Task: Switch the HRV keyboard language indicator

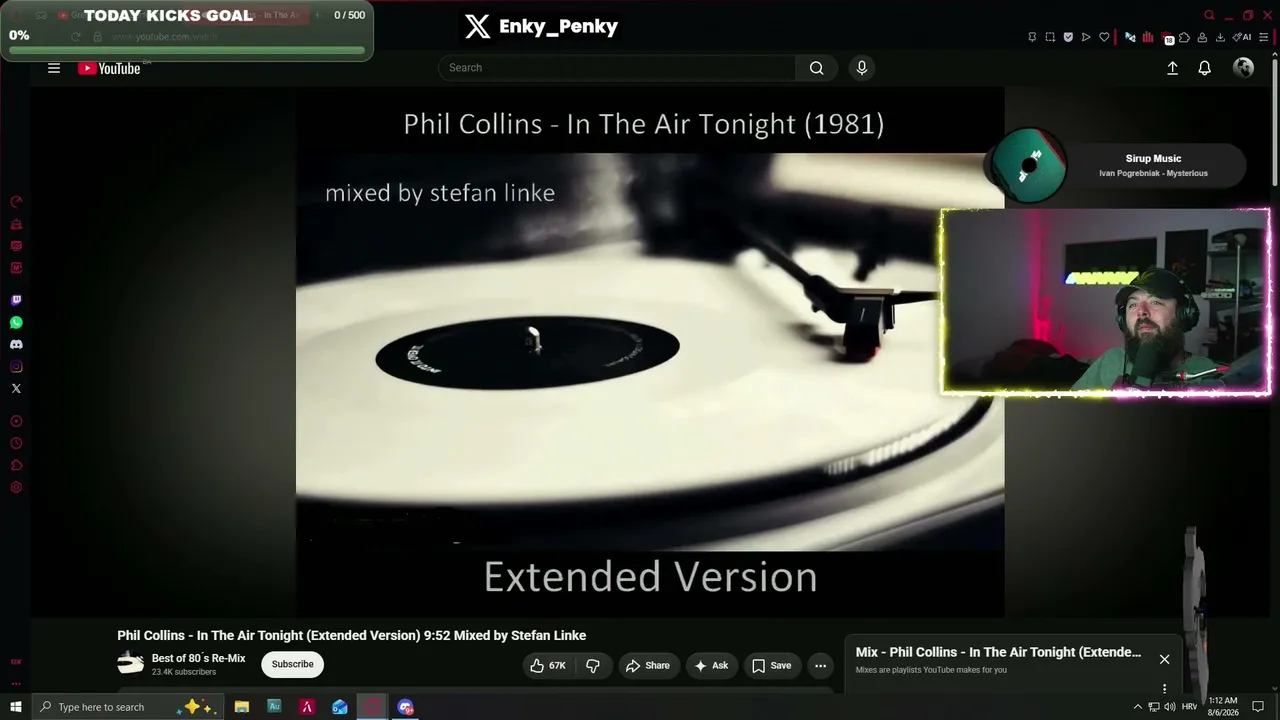Action: [1189, 707]
